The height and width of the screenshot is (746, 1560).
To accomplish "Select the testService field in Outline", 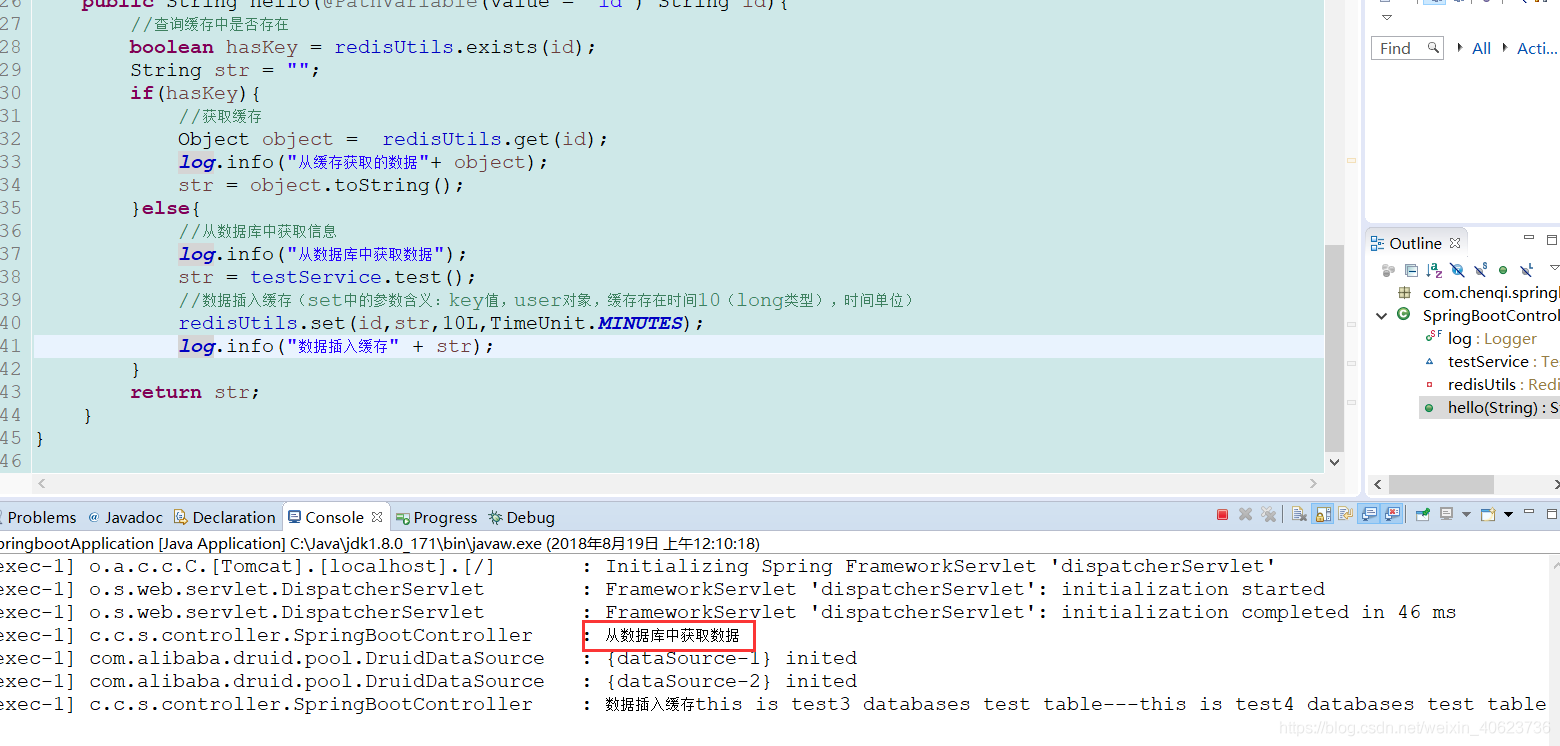I will [1503, 362].
